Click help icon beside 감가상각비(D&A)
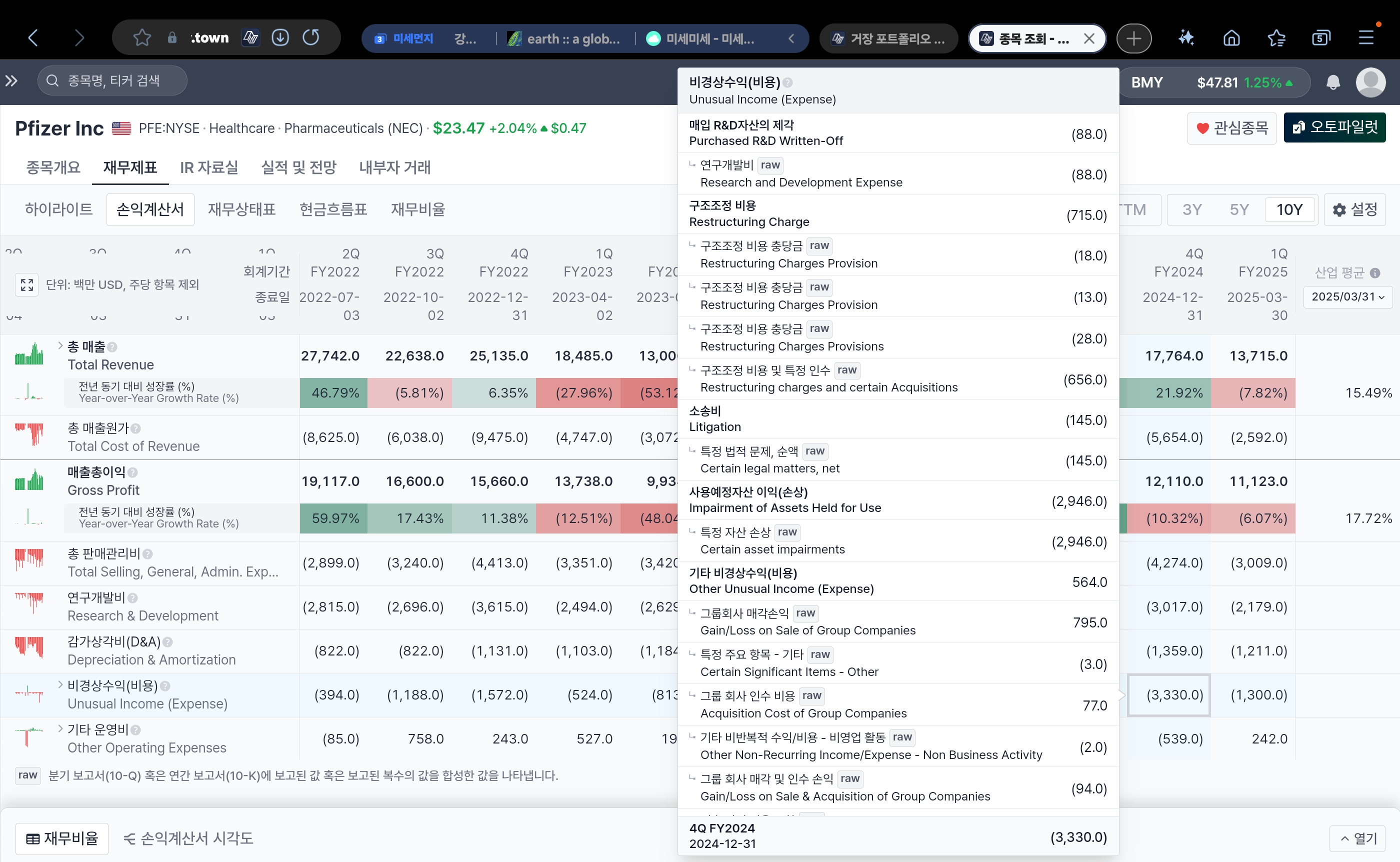1400x862 pixels. coord(167,642)
